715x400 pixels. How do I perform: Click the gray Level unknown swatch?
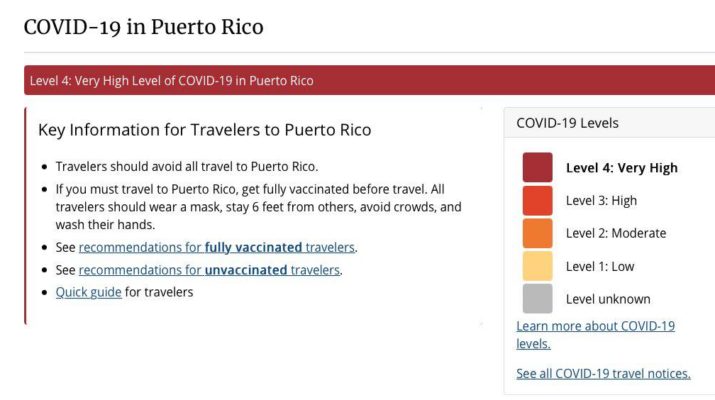(x=538, y=299)
